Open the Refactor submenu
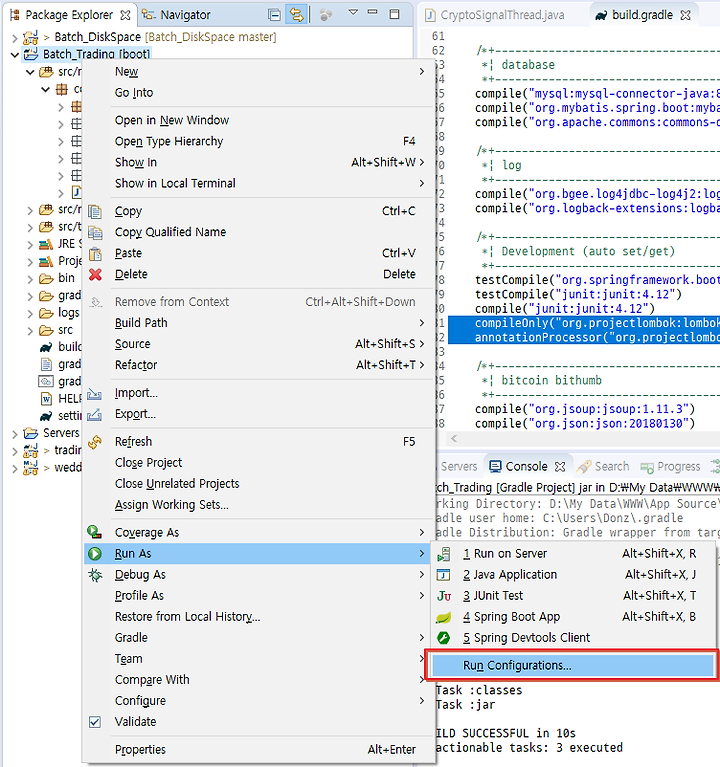 [259, 365]
